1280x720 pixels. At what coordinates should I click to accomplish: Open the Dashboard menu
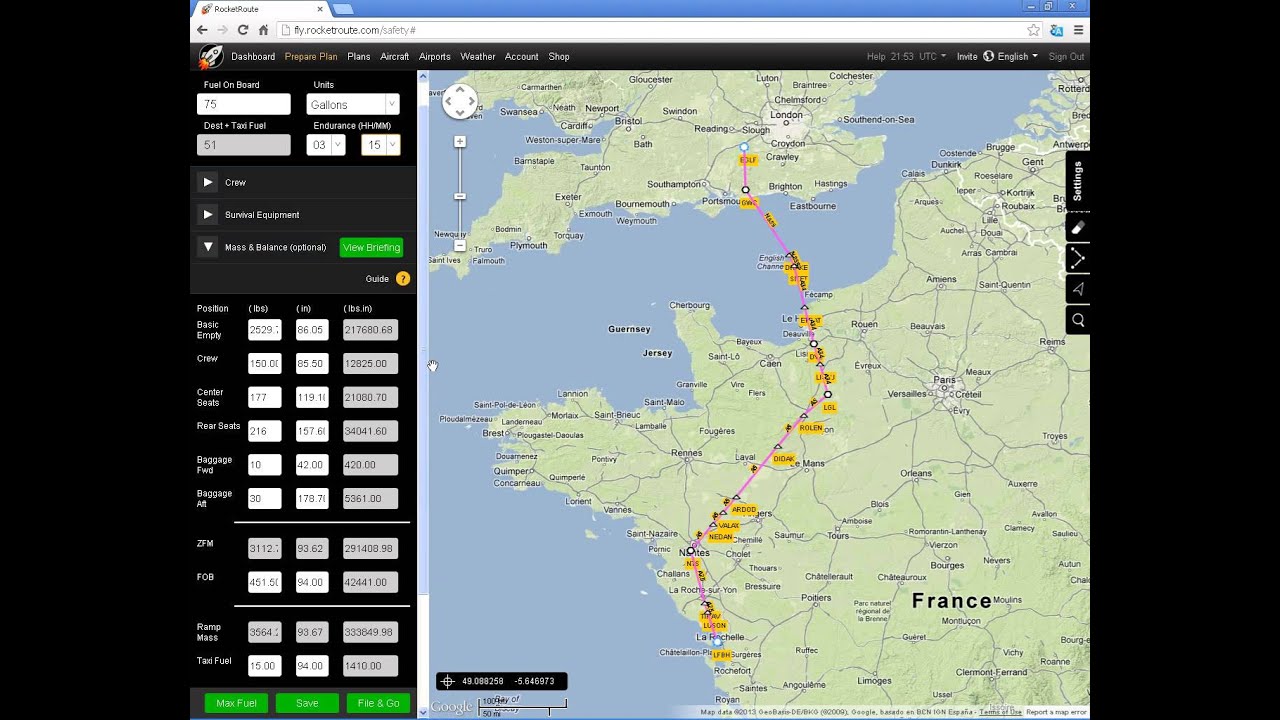click(253, 56)
